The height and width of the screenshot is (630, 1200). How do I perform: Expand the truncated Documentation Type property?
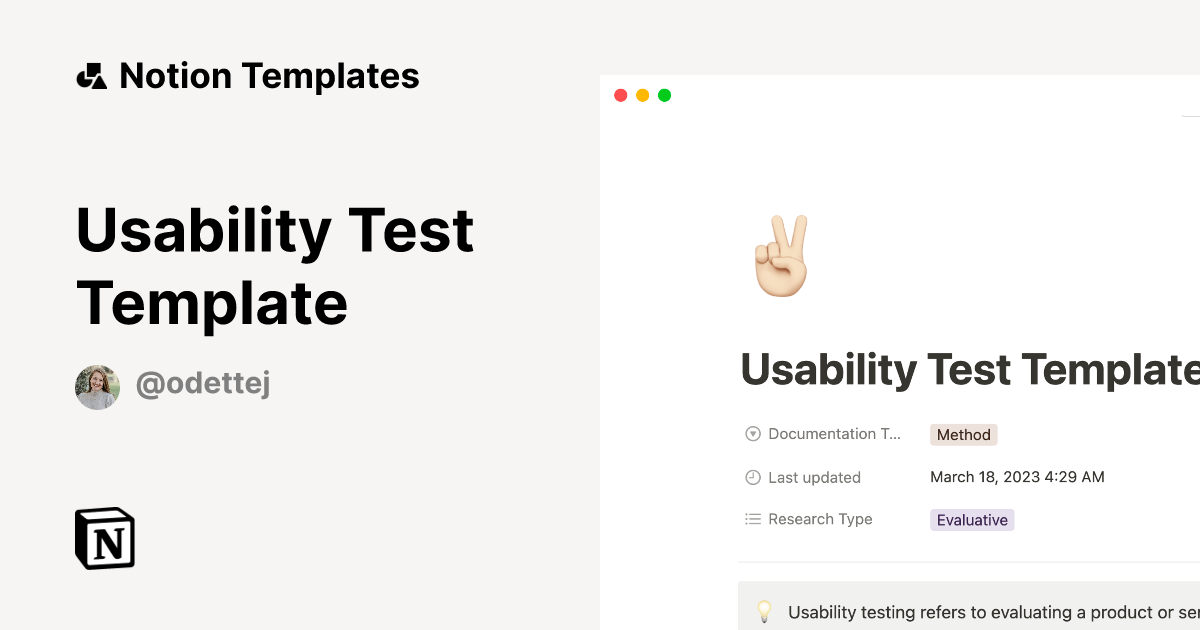click(835, 433)
